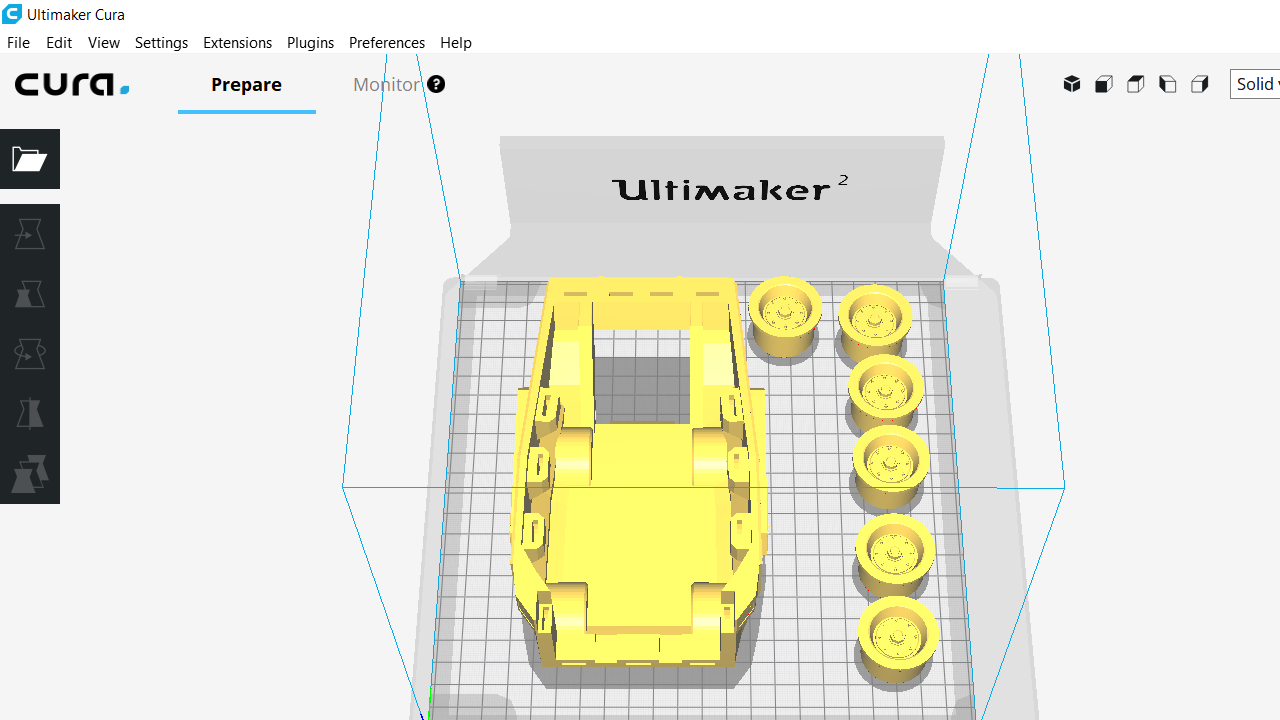1280x720 pixels.
Task: Open a file with the folder icon
Action: tap(30, 159)
